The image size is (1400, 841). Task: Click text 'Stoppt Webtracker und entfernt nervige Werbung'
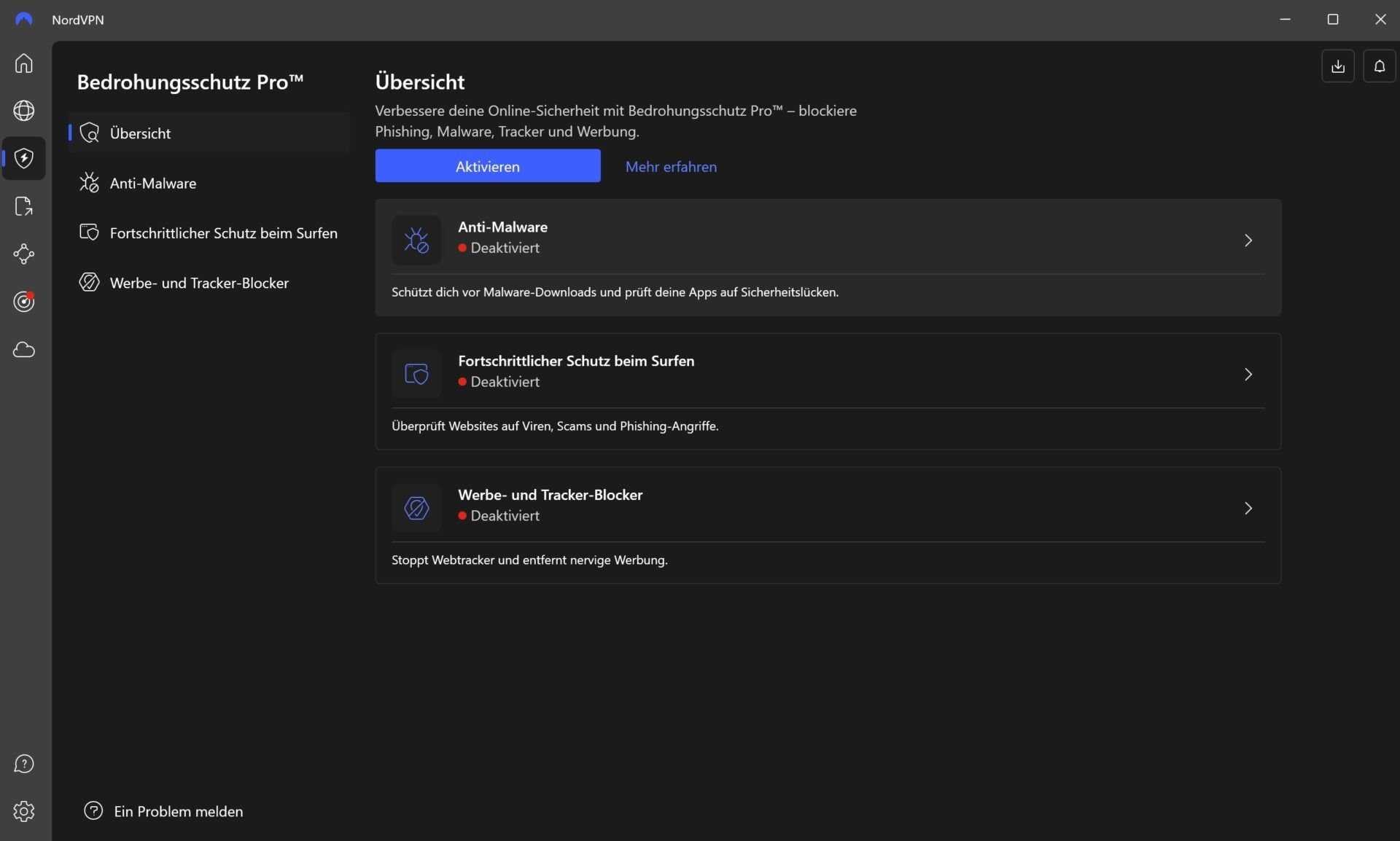(529, 560)
